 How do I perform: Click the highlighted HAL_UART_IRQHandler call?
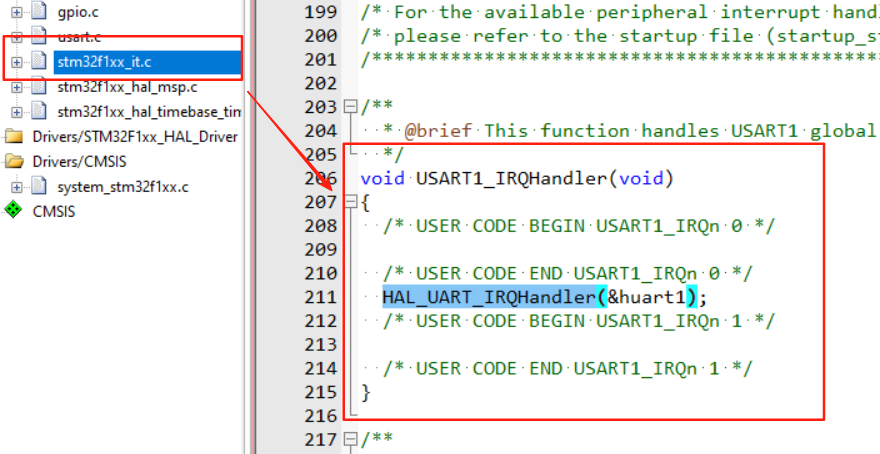click(489, 297)
